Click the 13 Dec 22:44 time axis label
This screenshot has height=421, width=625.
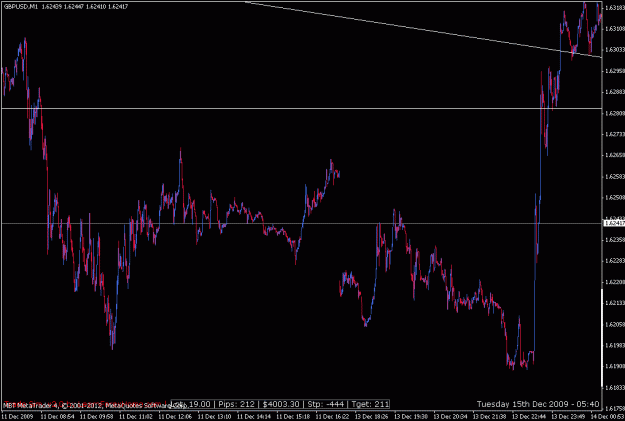point(529,417)
